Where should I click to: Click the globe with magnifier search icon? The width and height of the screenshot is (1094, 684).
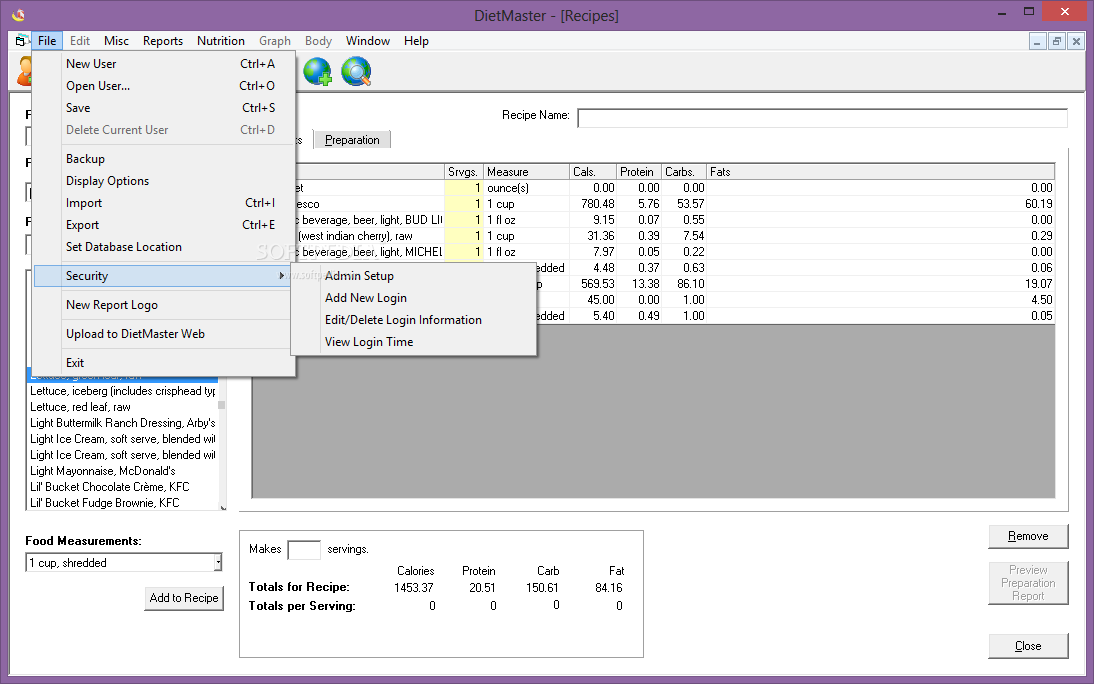356,71
